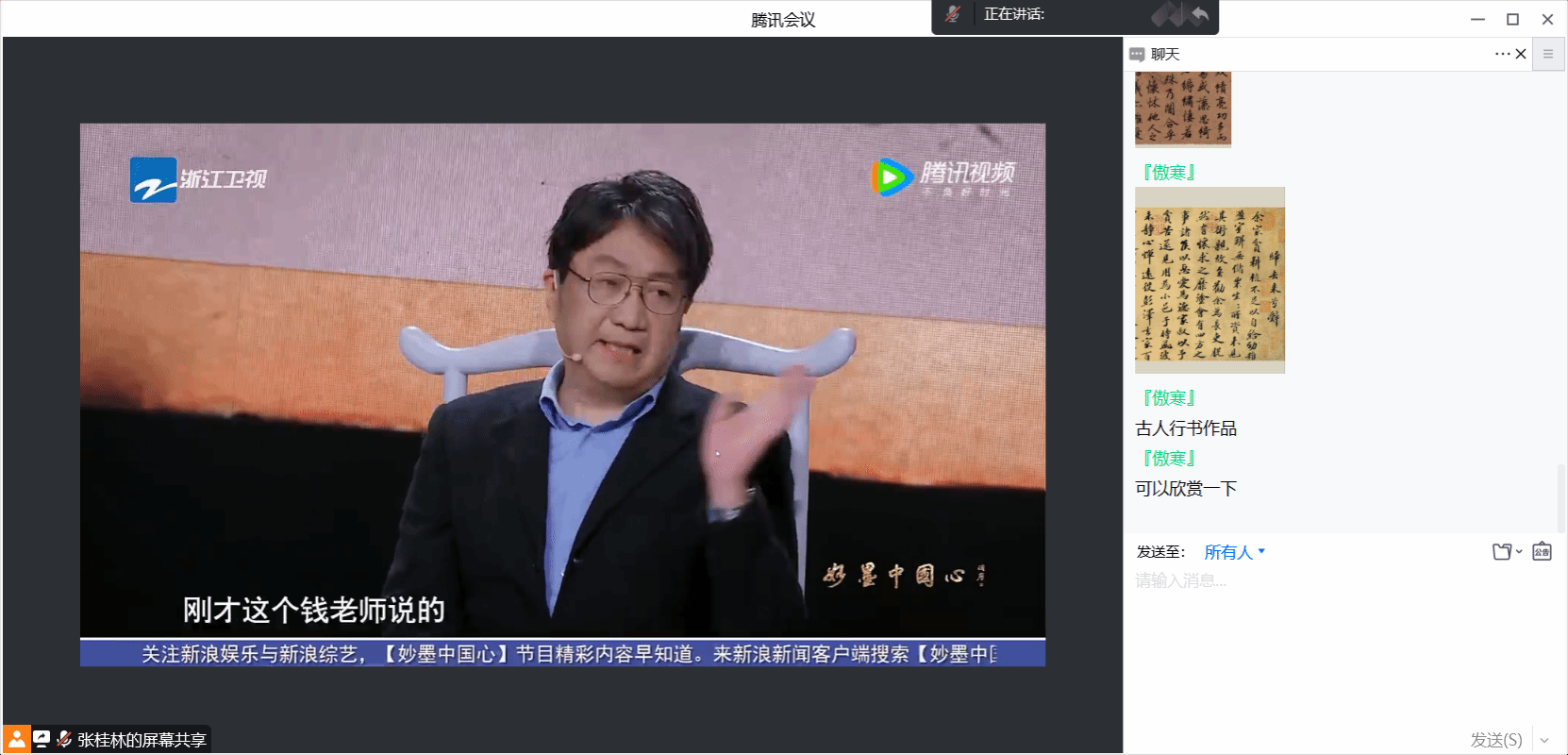
Task: Click the folder file-send icon in chat
Action: click(x=1502, y=551)
